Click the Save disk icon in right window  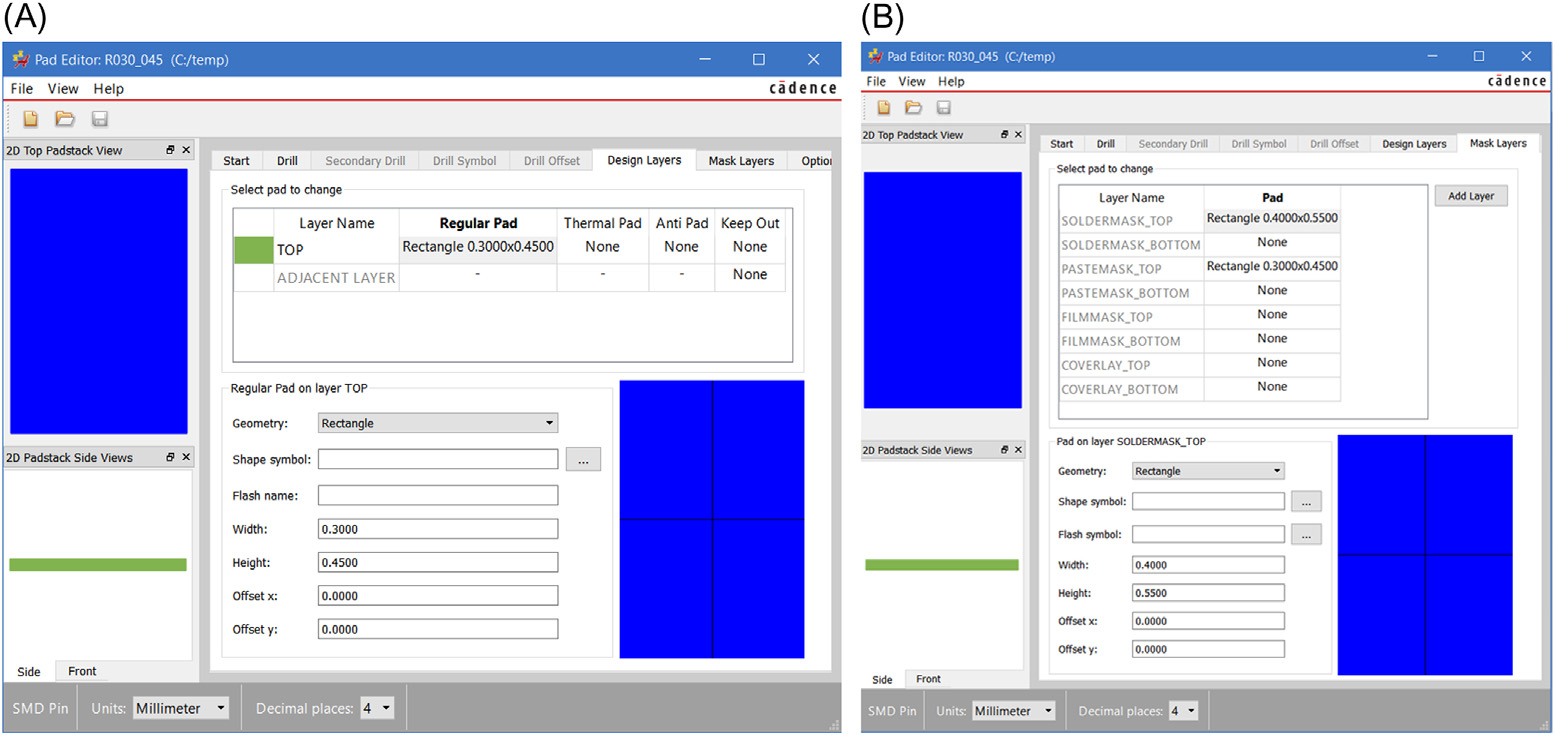944,108
